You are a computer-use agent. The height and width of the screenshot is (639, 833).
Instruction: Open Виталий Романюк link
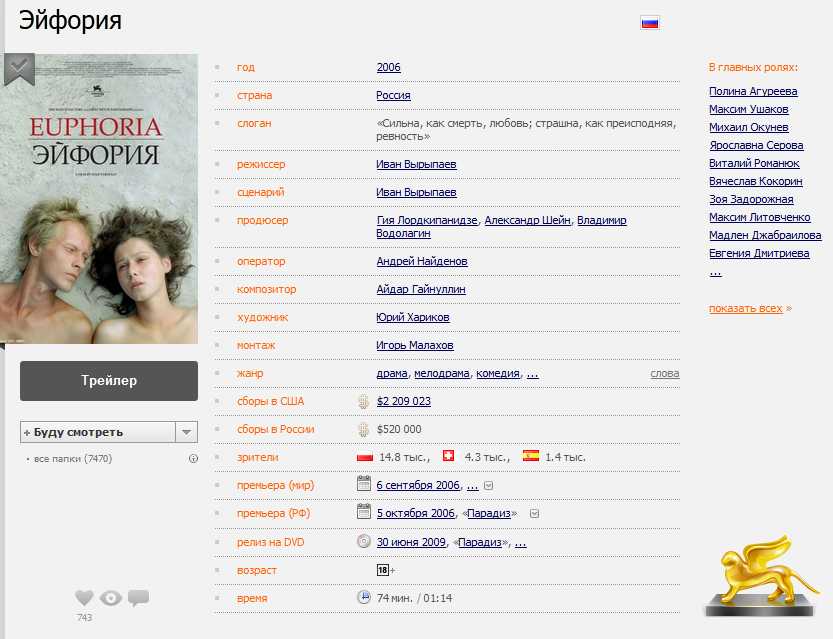(754, 164)
